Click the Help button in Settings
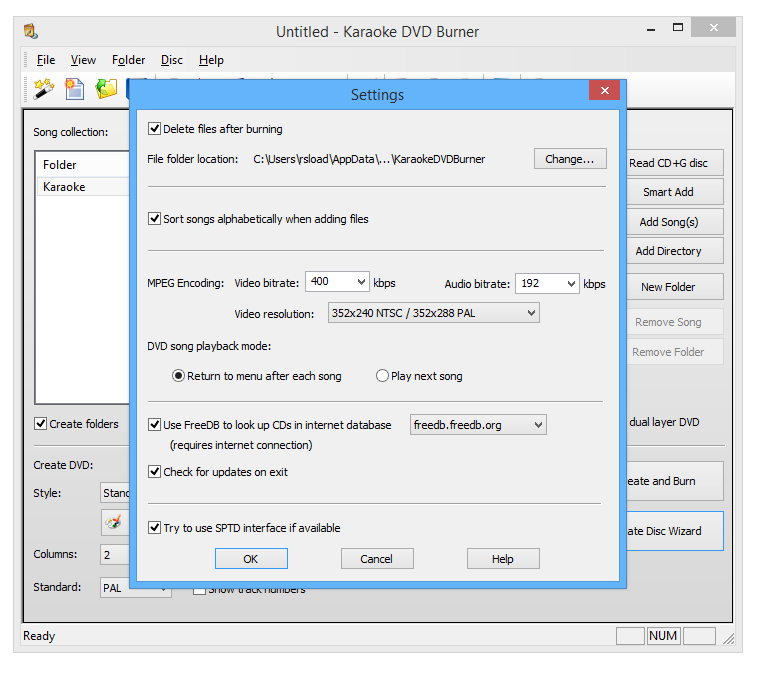The image size is (777, 681). (x=503, y=559)
